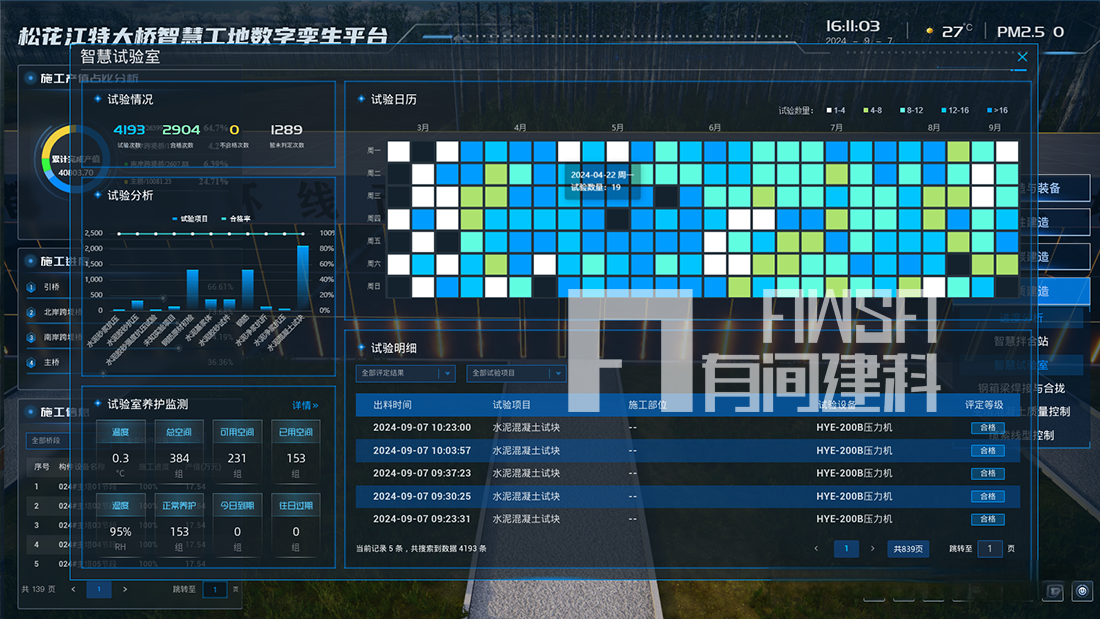Screen dimensions: 1100x619
Task: Click 水泥混凝土试块 in the 09:37:23 row
Action: pyautogui.click(x=526, y=474)
